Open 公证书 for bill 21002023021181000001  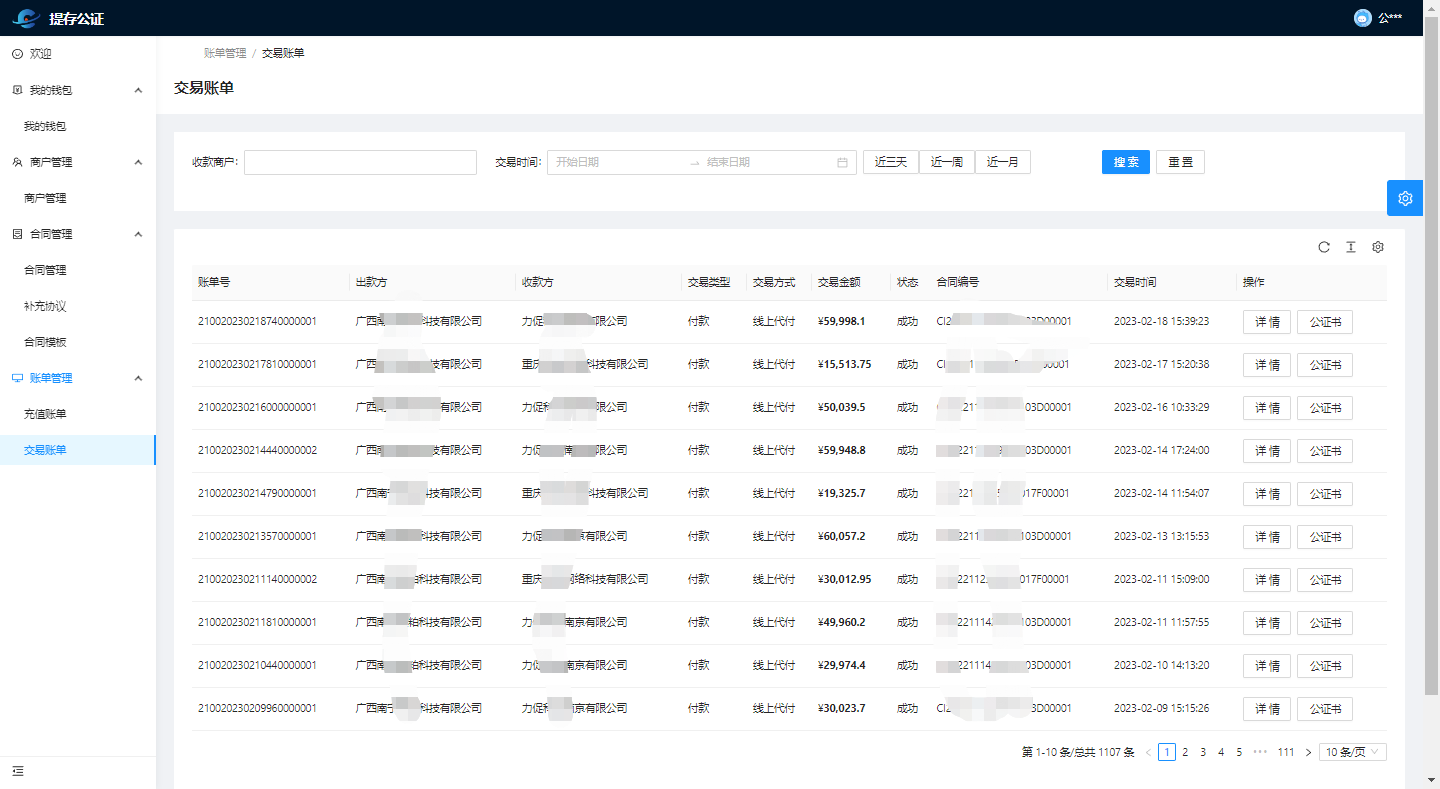click(x=1325, y=623)
